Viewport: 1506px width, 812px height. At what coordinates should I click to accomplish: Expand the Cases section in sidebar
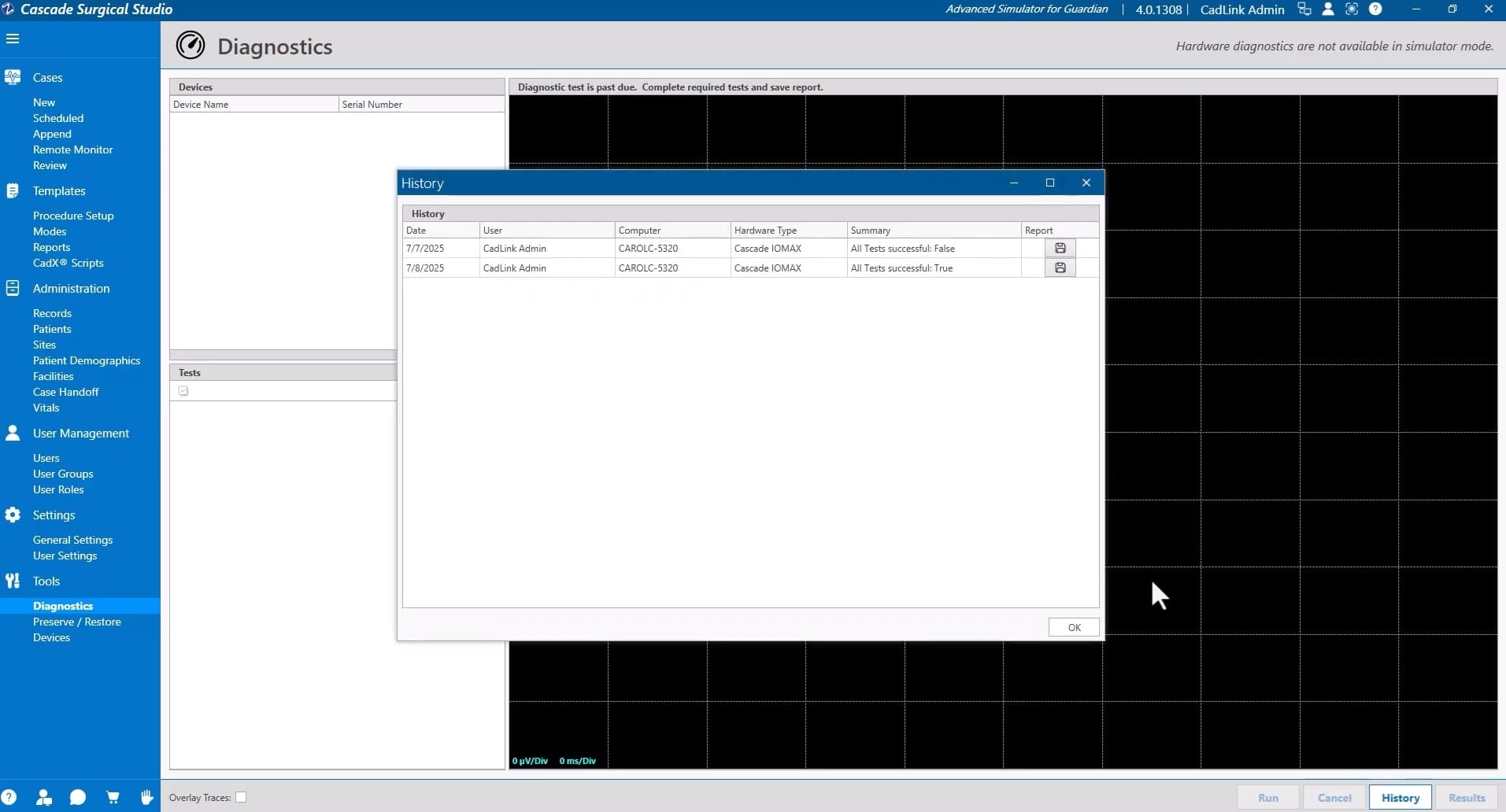pyautogui.click(x=47, y=78)
